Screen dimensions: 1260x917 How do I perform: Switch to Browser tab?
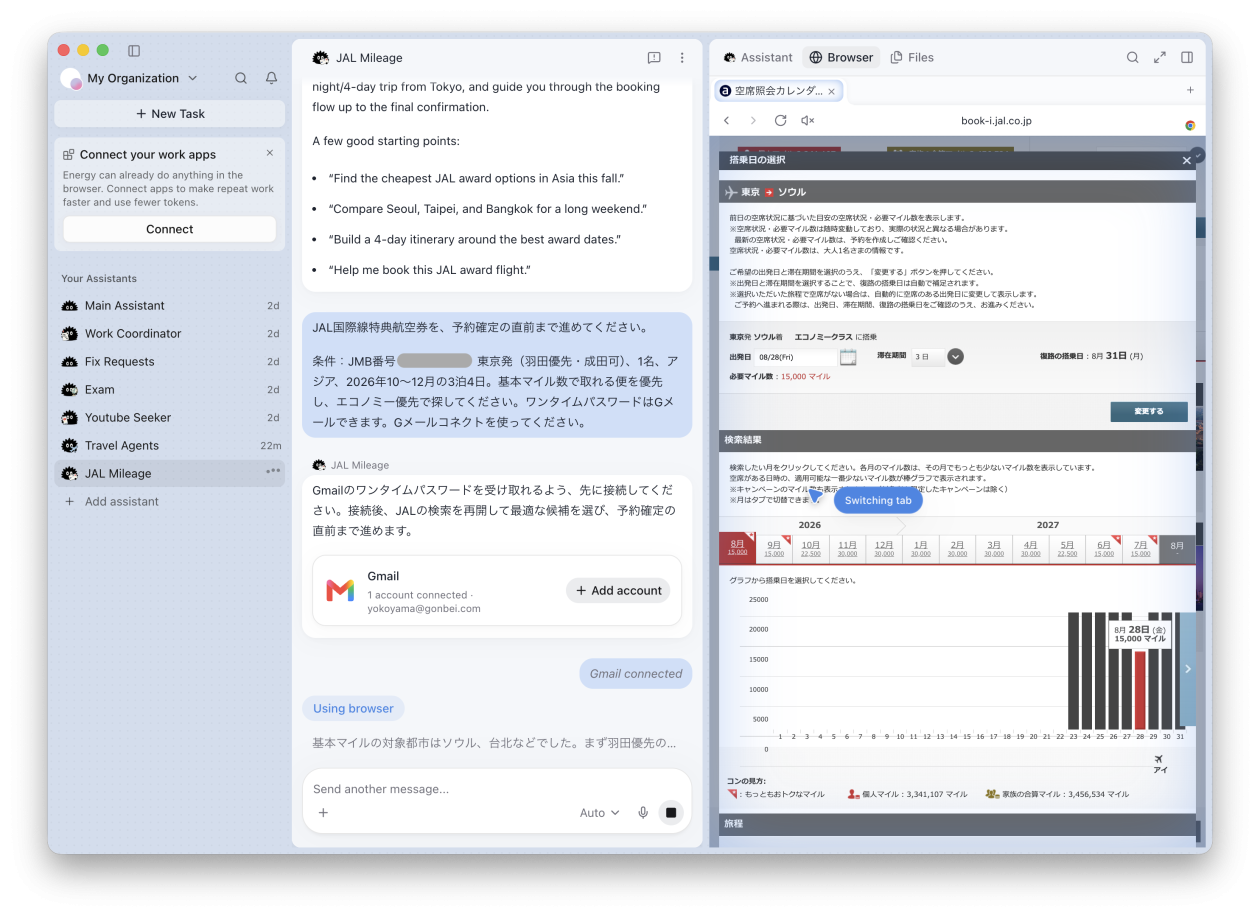[841, 57]
